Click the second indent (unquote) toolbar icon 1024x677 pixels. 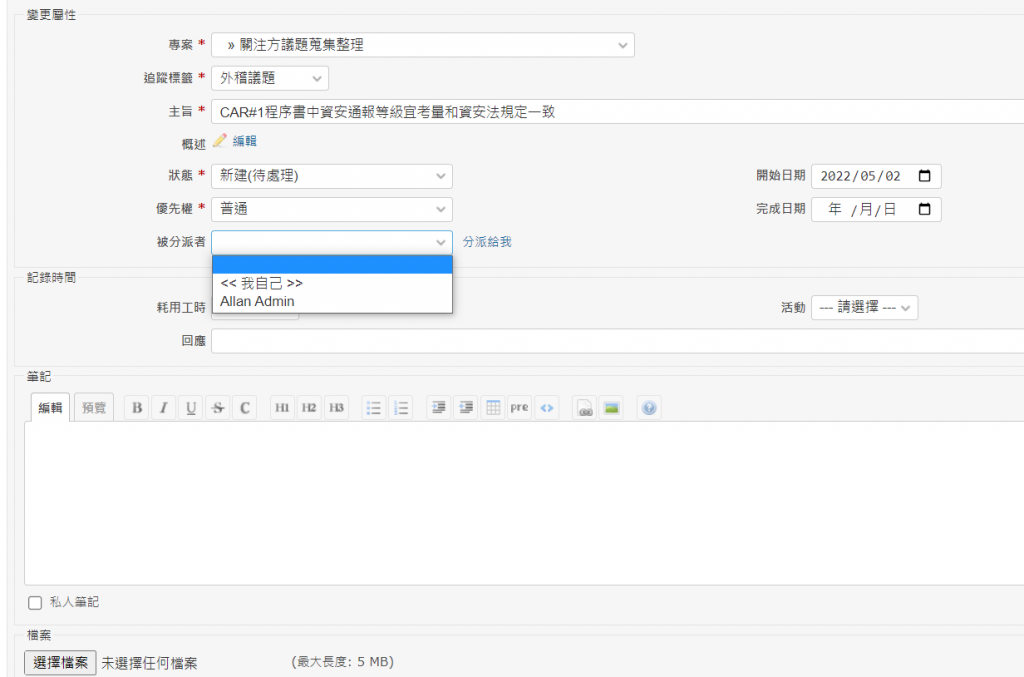[466, 407]
